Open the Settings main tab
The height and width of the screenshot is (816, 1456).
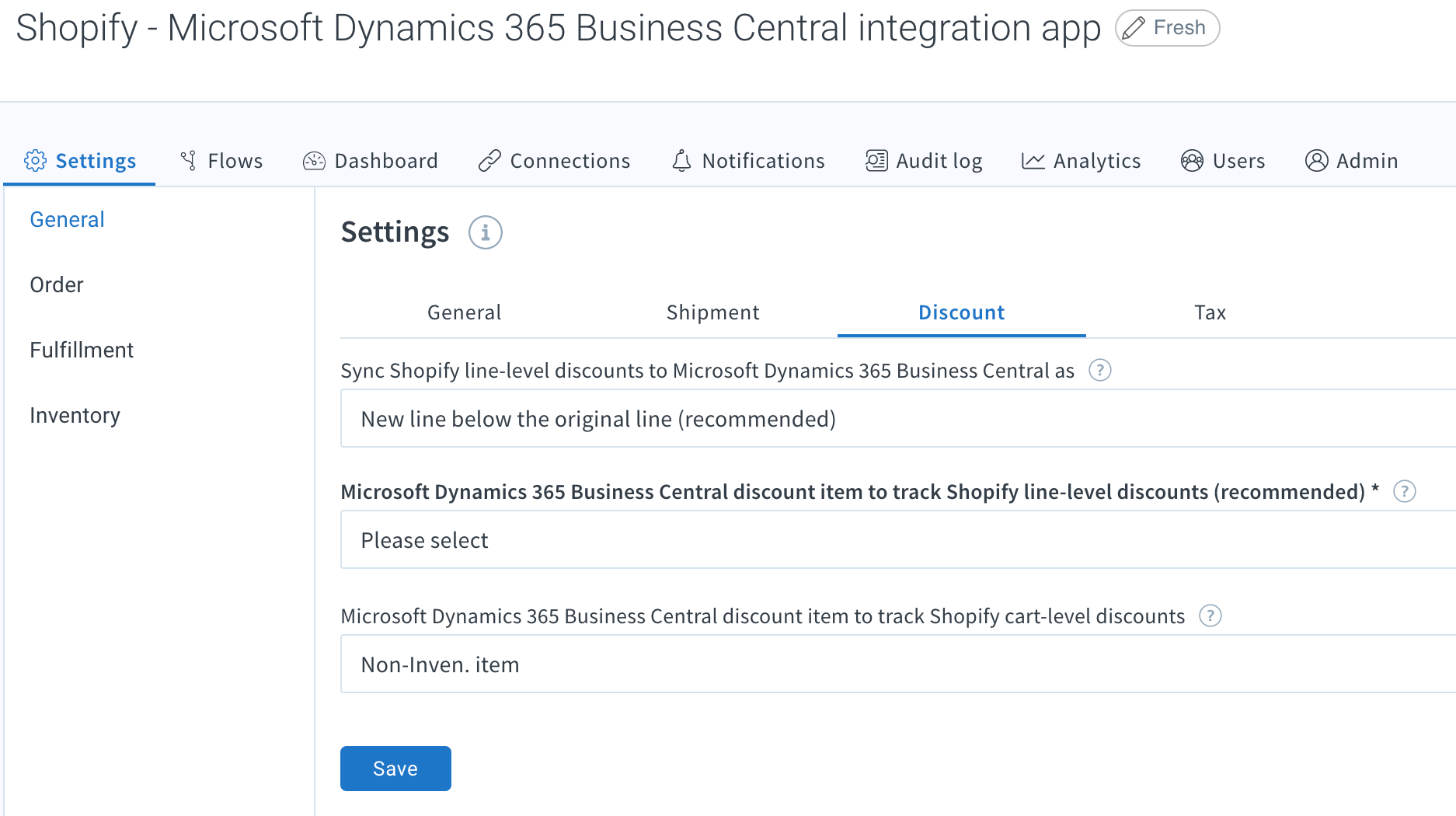(x=79, y=161)
